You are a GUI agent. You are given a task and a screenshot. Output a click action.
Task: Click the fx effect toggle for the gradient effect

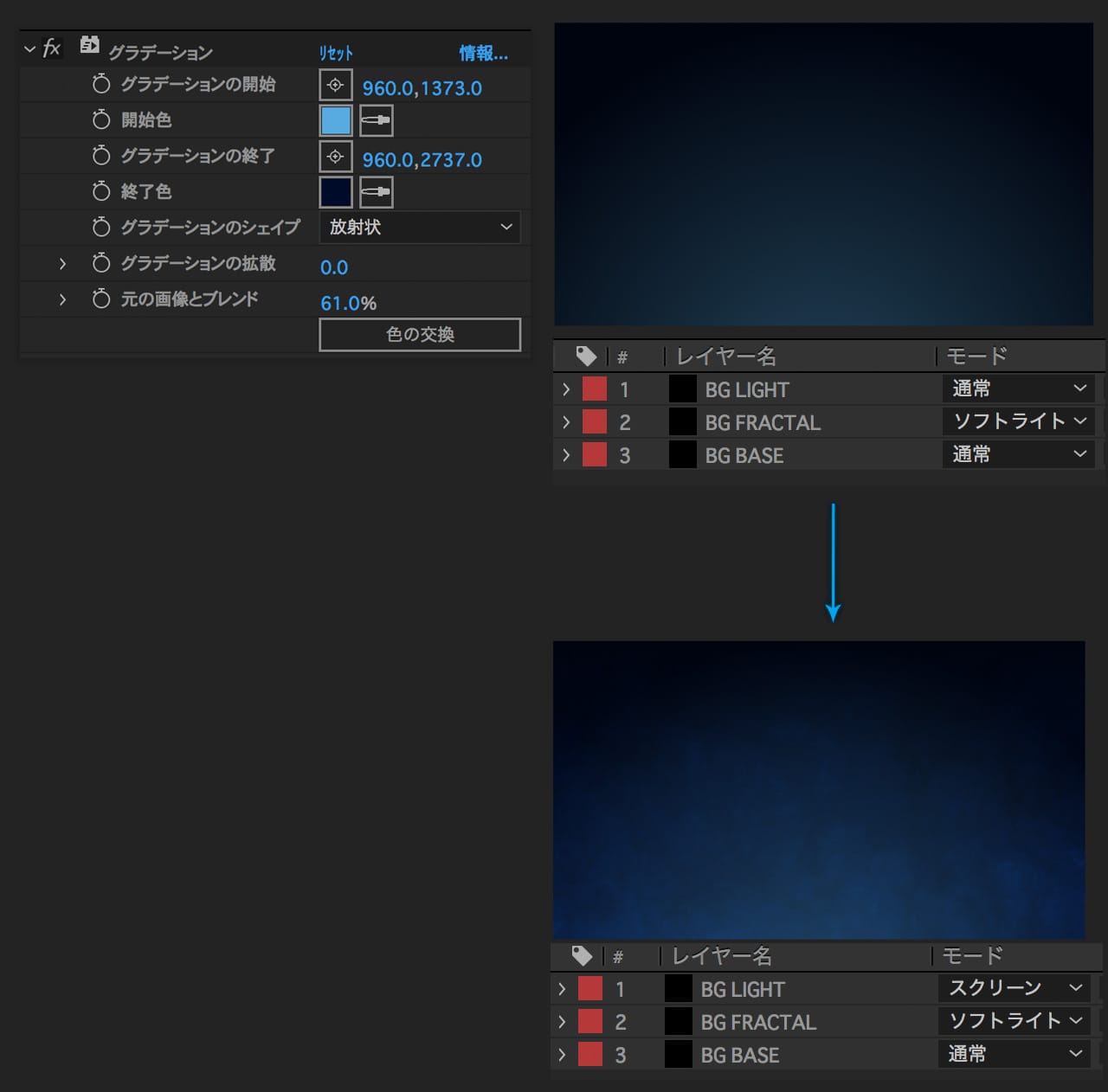[x=52, y=48]
